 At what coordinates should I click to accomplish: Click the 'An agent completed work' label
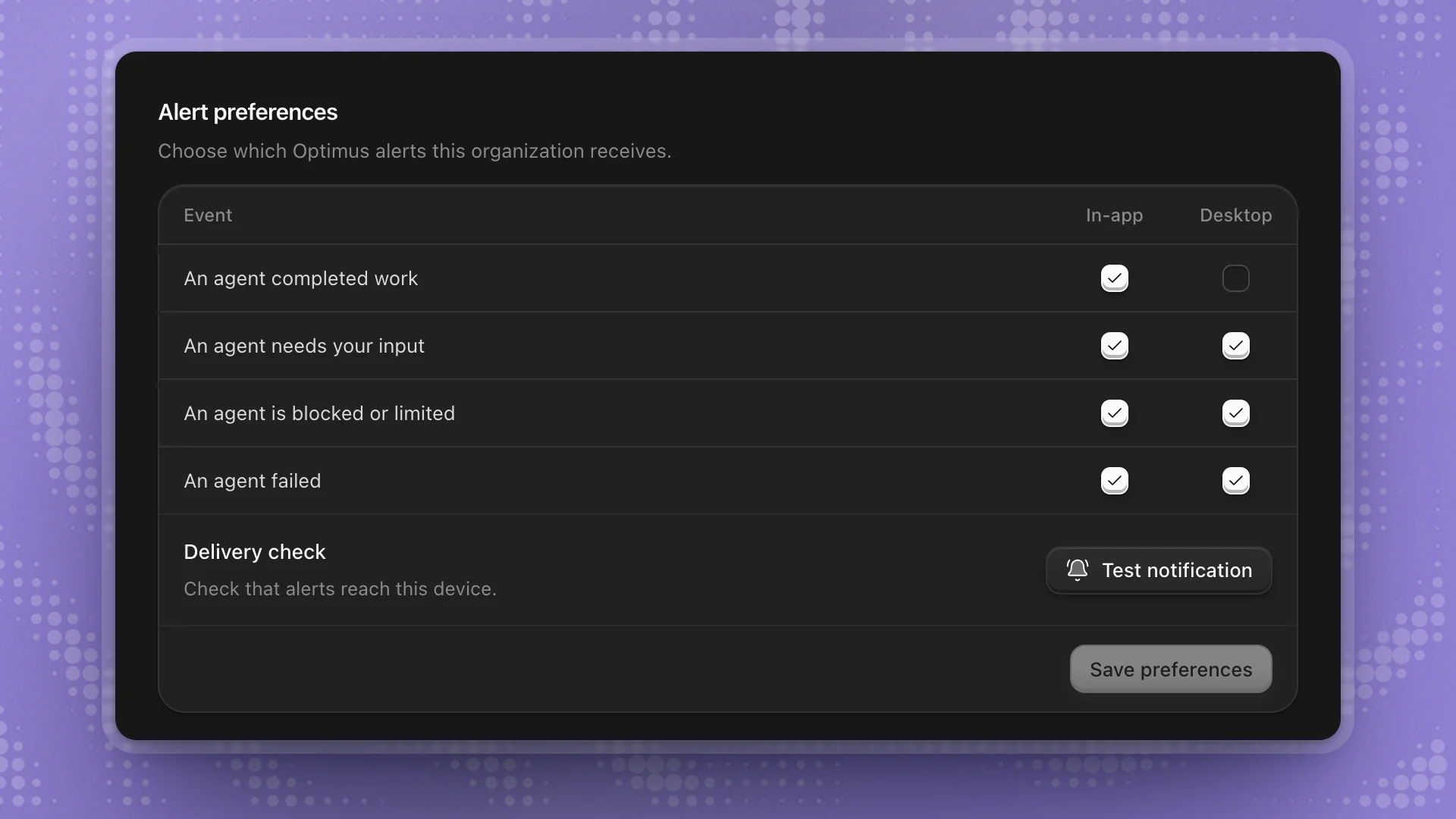tap(300, 278)
